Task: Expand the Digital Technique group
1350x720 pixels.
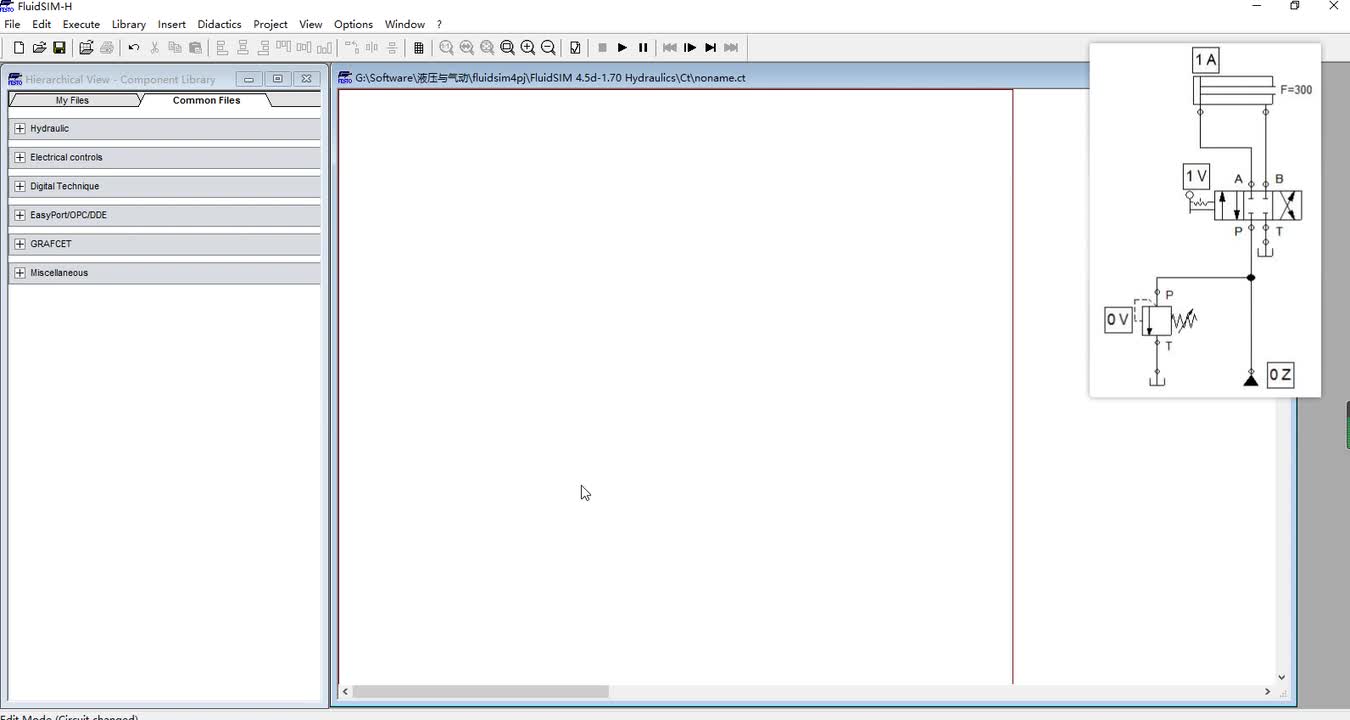Action: click(20, 187)
